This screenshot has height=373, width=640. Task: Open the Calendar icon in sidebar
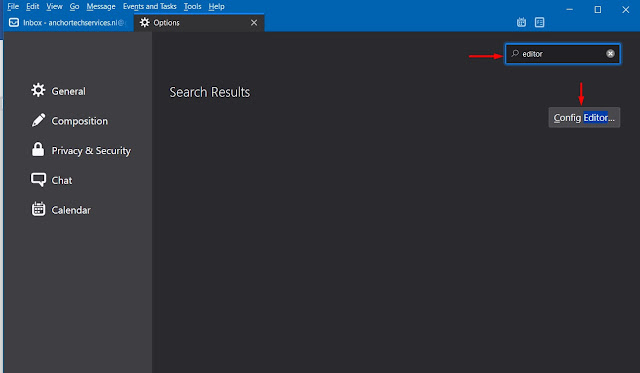pyautogui.click(x=38, y=209)
